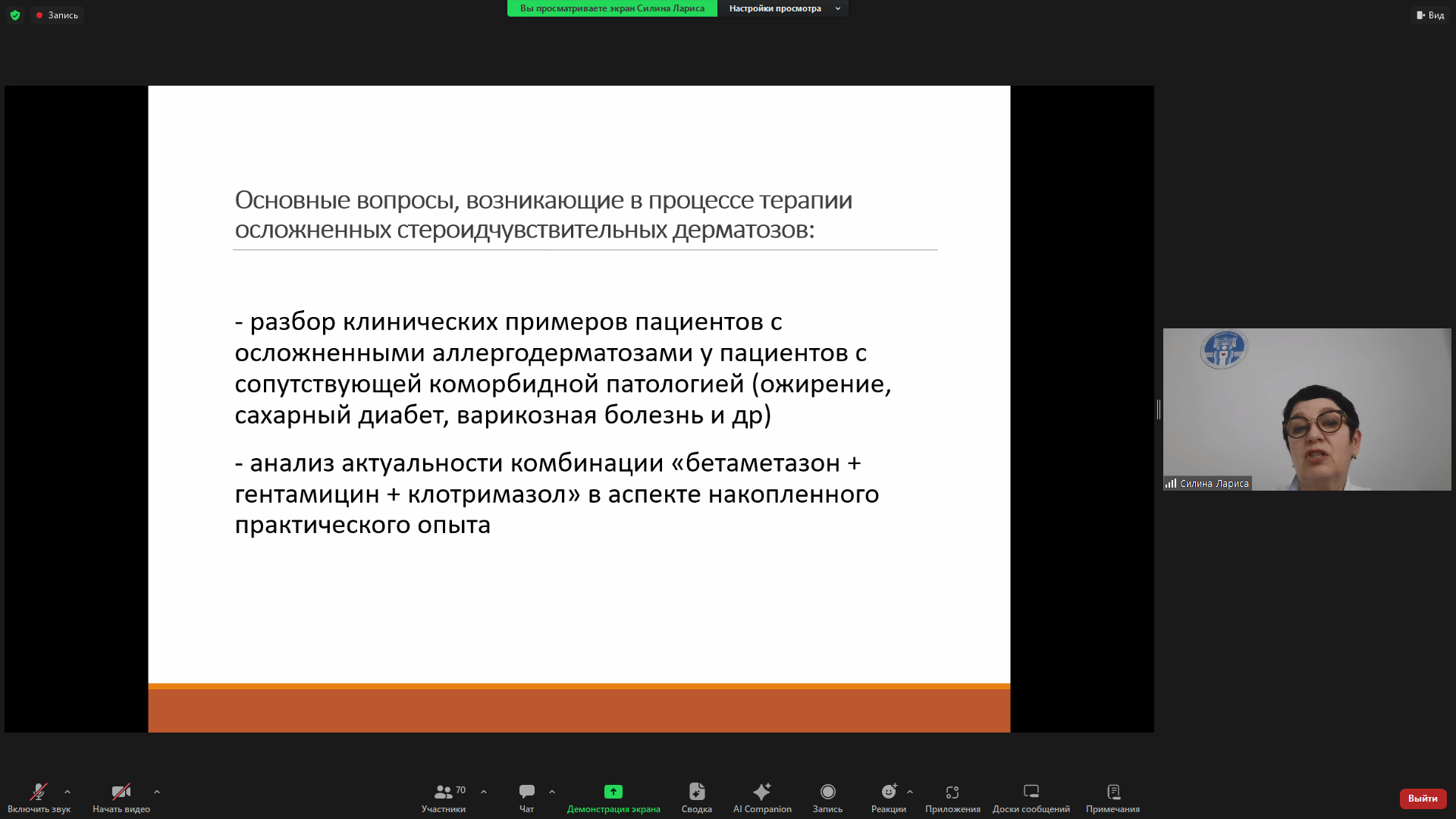Click the red Leave (Выйти) button
Viewport: 1456px width, 819px height.
(1422, 799)
